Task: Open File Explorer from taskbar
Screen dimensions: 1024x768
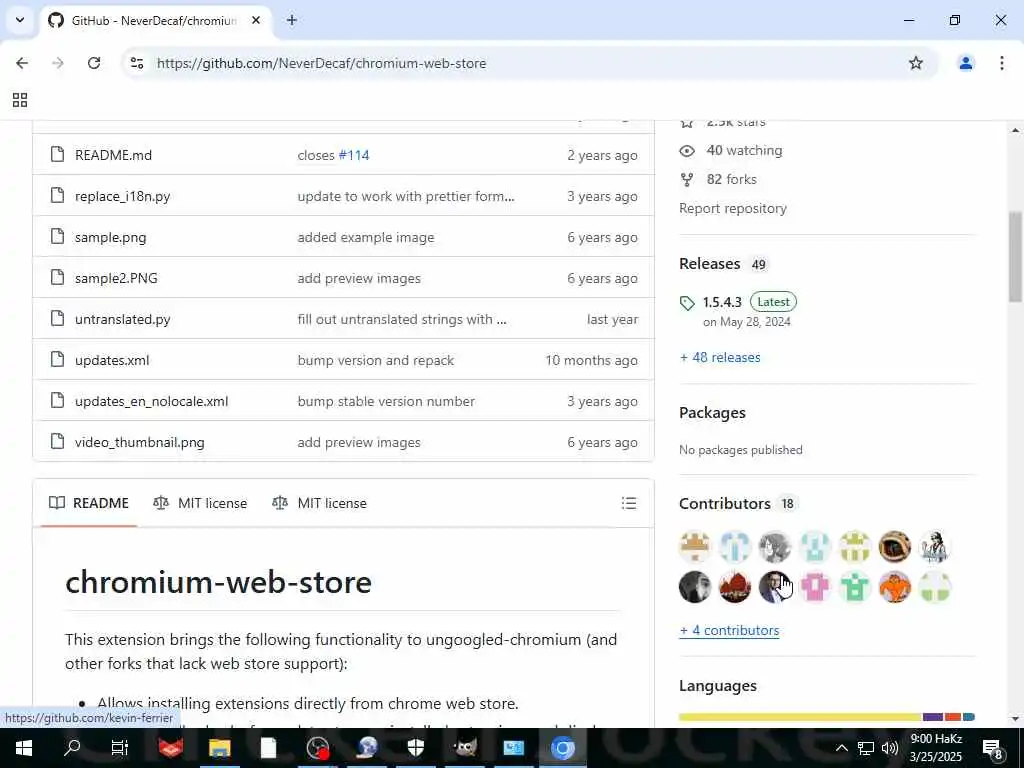Action: (x=219, y=748)
